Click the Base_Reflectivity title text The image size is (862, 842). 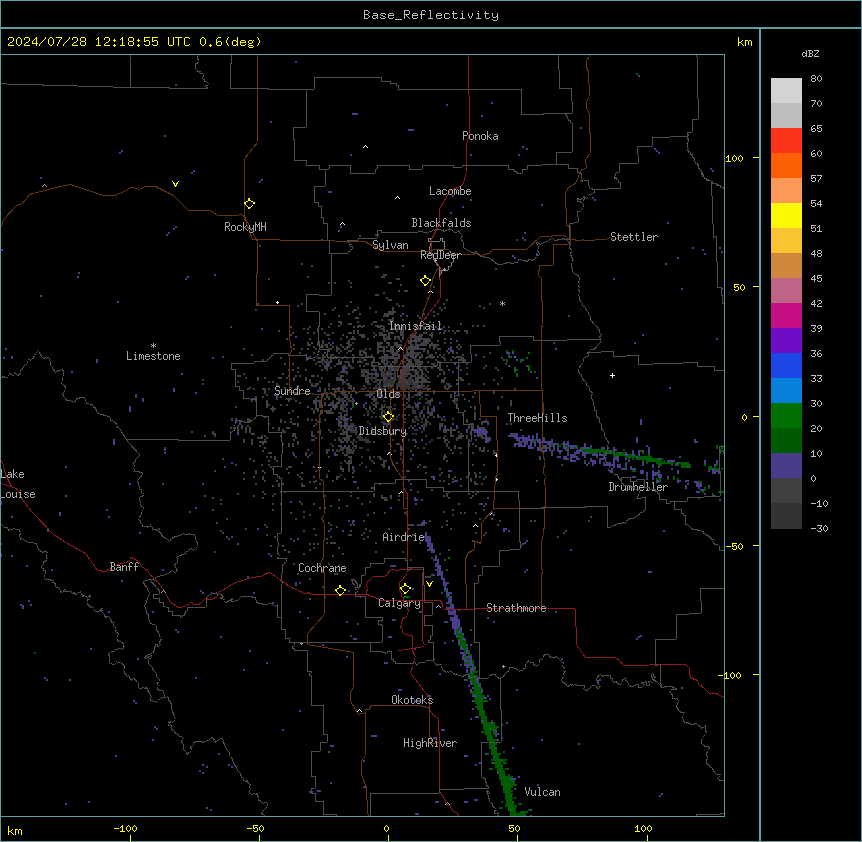point(431,15)
